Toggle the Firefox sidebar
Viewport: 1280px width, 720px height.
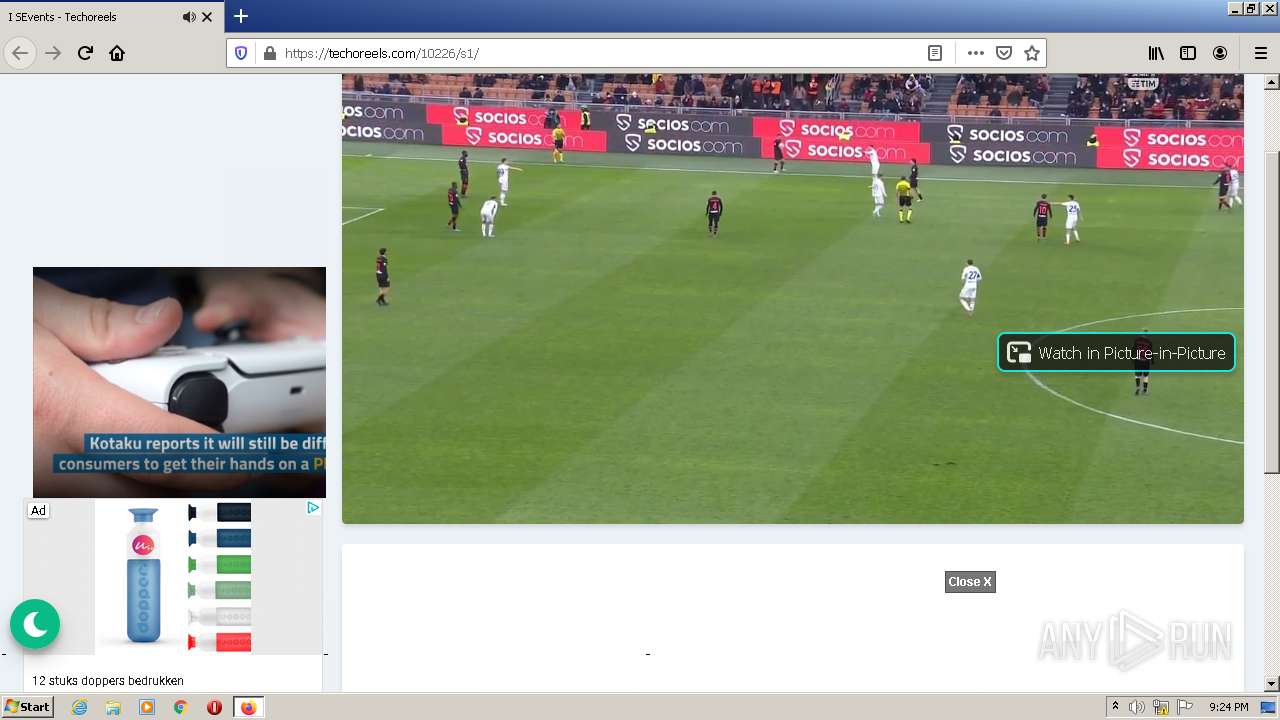(1188, 53)
